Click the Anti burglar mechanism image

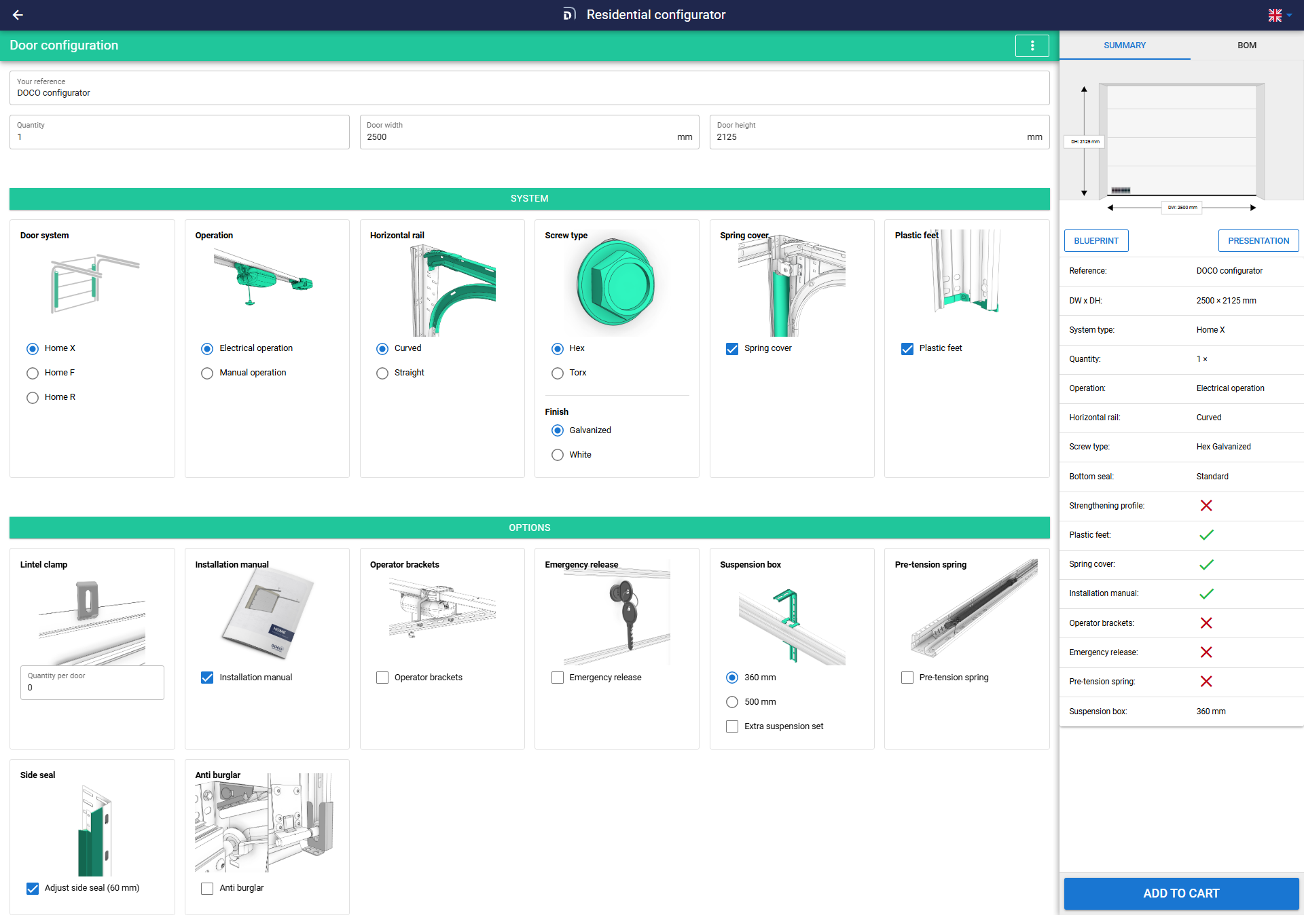(x=264, y=823)
